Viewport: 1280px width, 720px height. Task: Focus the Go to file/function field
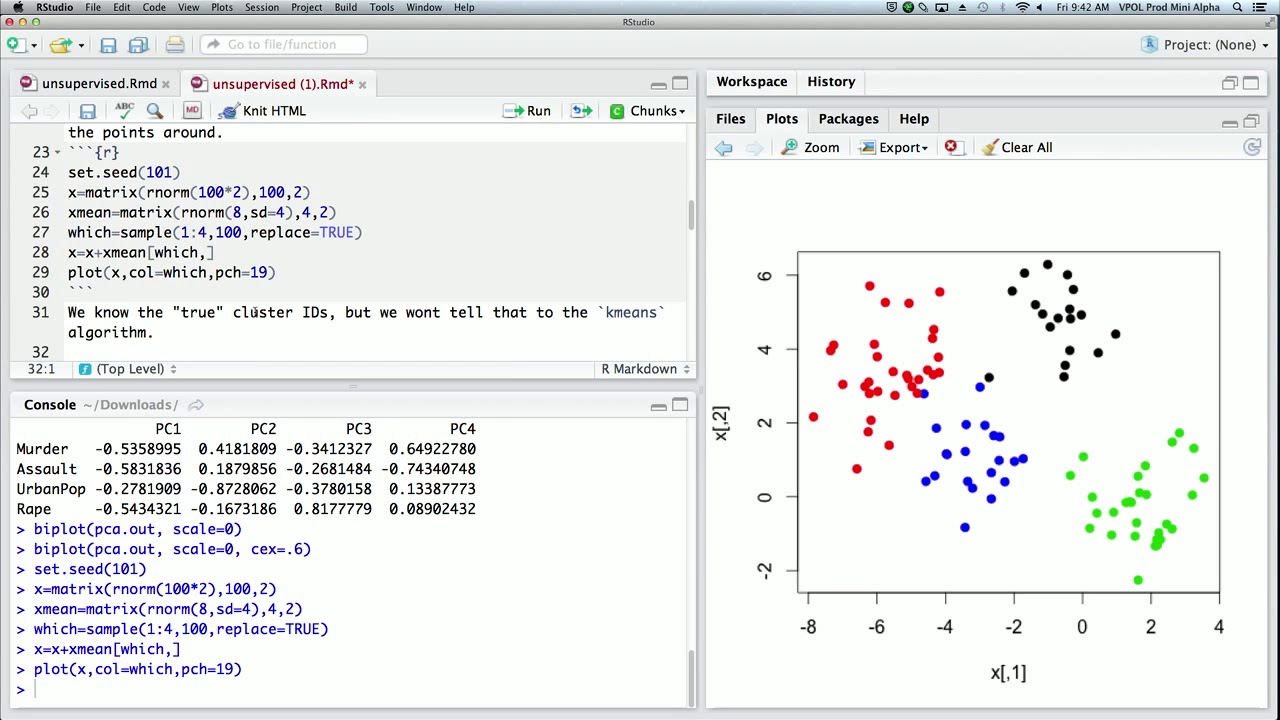[x=284, y=44]
